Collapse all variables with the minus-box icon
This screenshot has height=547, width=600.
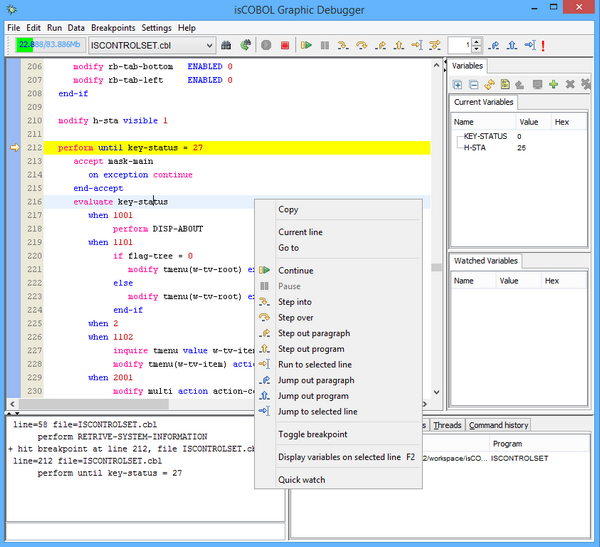click(x=474, y=84)
